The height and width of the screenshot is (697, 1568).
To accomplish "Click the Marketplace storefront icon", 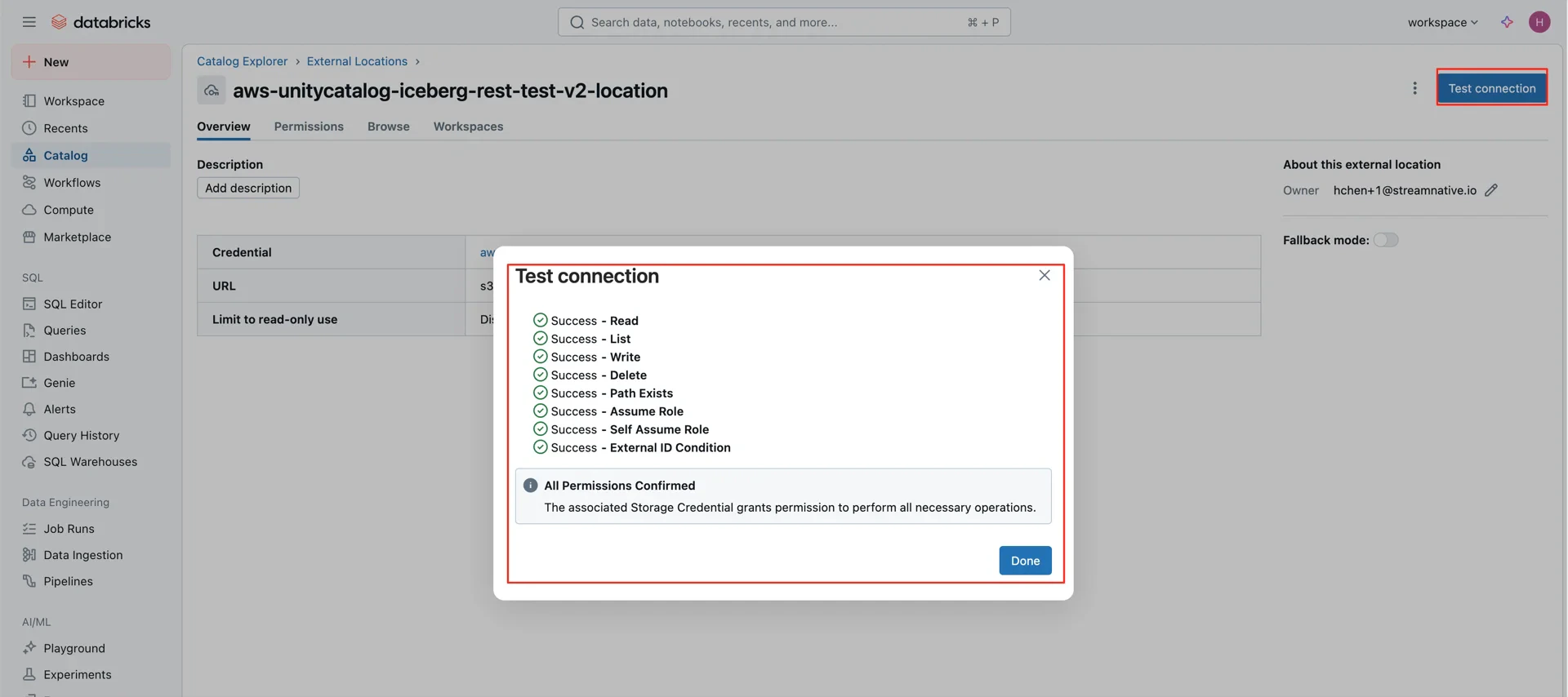I will coord(29,237).
